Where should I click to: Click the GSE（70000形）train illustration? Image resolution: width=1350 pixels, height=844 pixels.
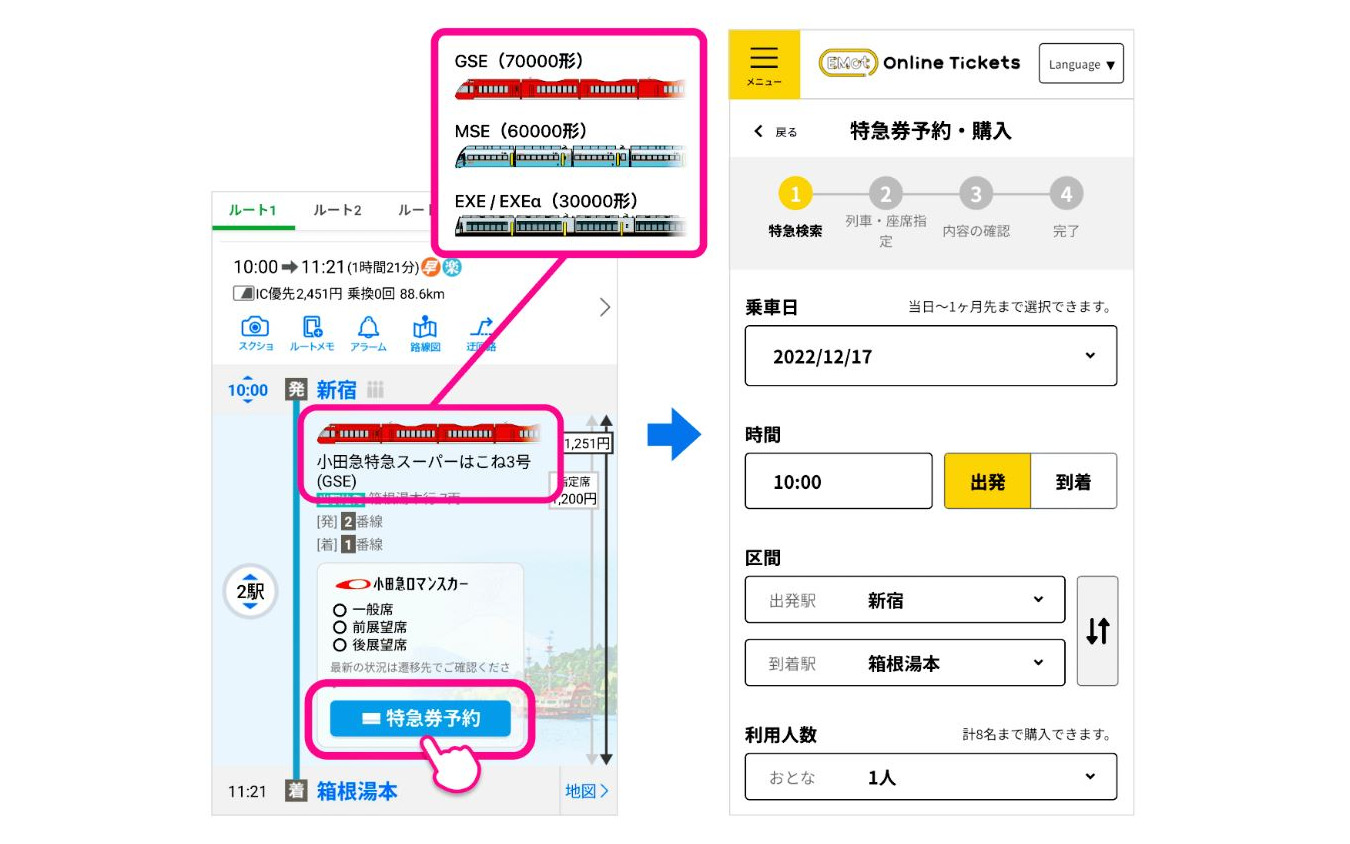570,89
